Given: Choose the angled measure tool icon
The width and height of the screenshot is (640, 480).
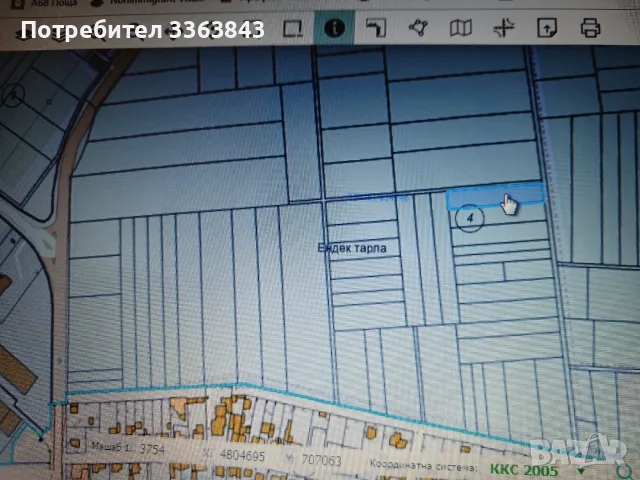Looking at the screenshot, I should [x=376, y=28].
